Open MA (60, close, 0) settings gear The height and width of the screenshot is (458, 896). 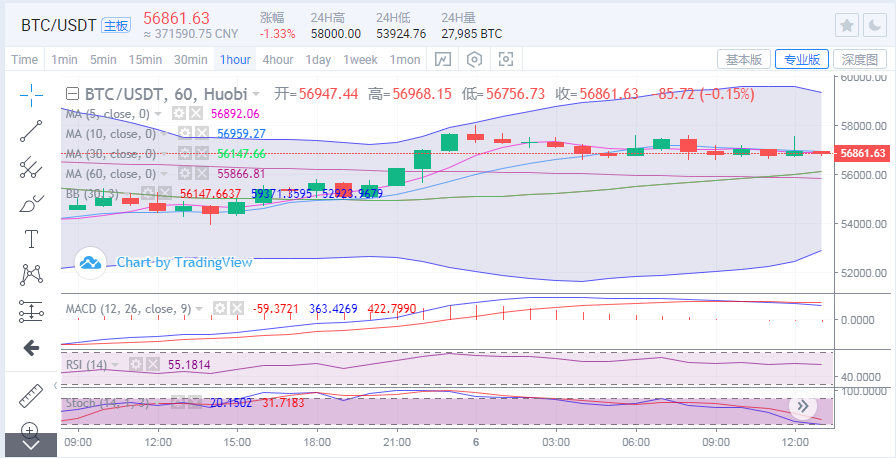(184, 173)
